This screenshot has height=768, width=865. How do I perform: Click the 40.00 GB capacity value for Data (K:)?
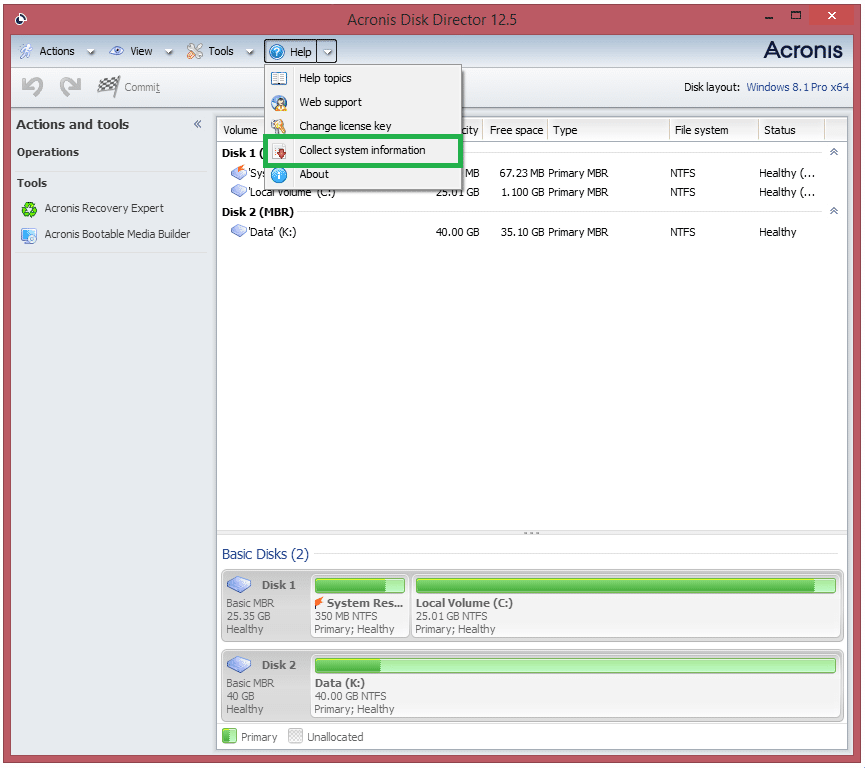(x=457, y=232)
